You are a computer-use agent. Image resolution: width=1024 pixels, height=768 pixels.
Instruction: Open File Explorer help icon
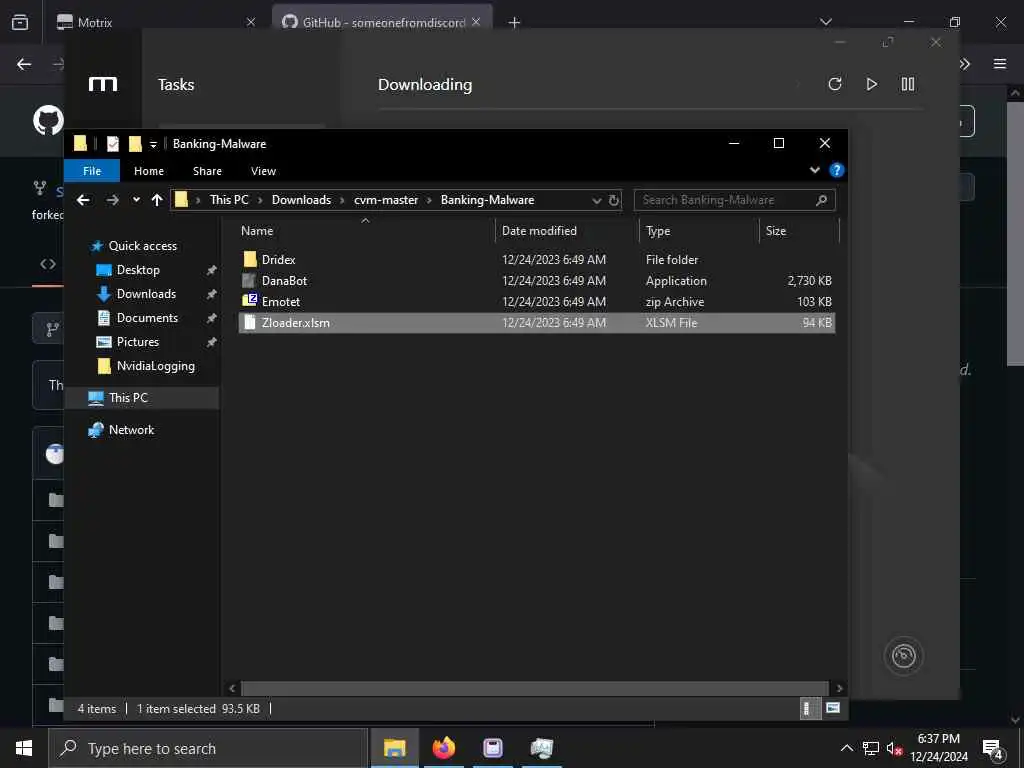837,170
